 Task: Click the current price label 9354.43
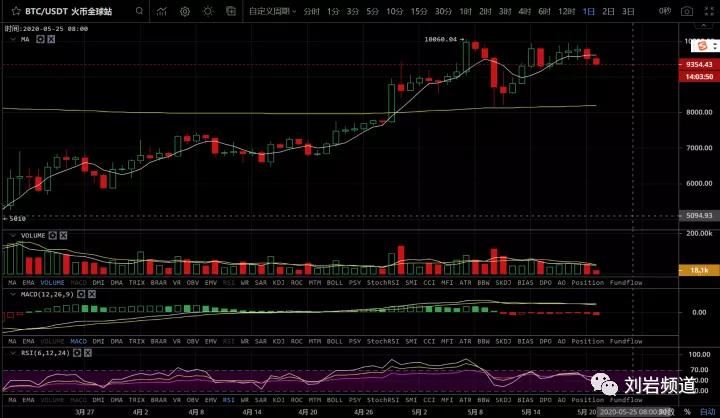coord(699,64)
